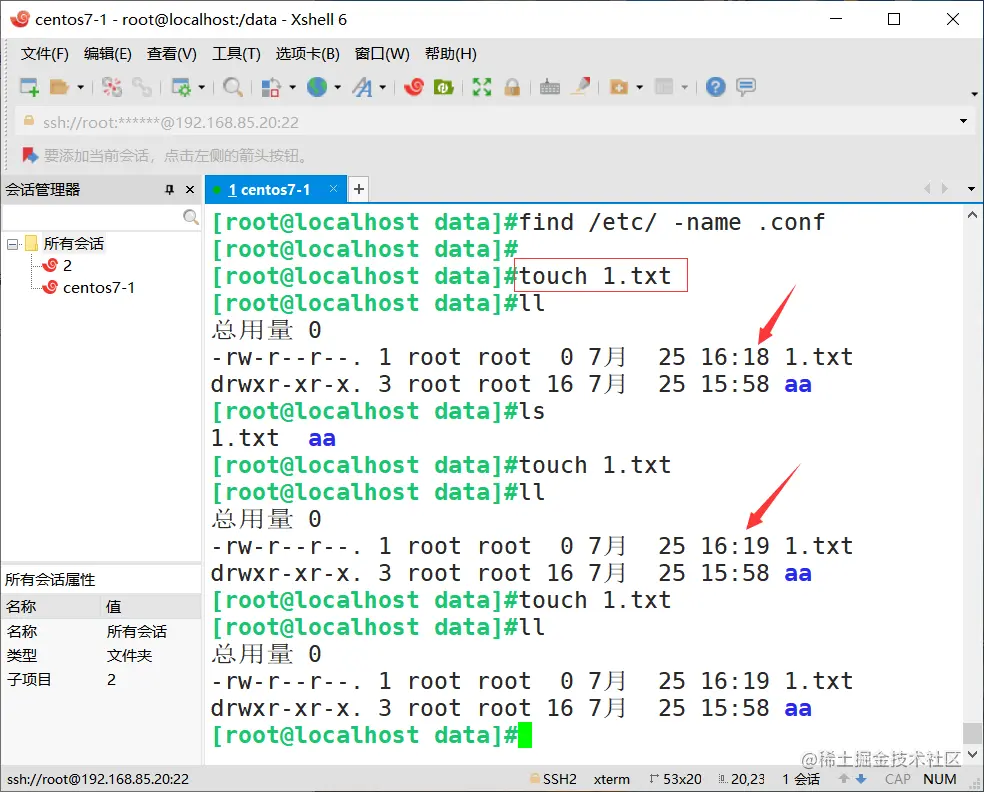This screenshot has width=984, height=792.
Task: Expand the toolbar overflow arrow at right
Action: 974,94
